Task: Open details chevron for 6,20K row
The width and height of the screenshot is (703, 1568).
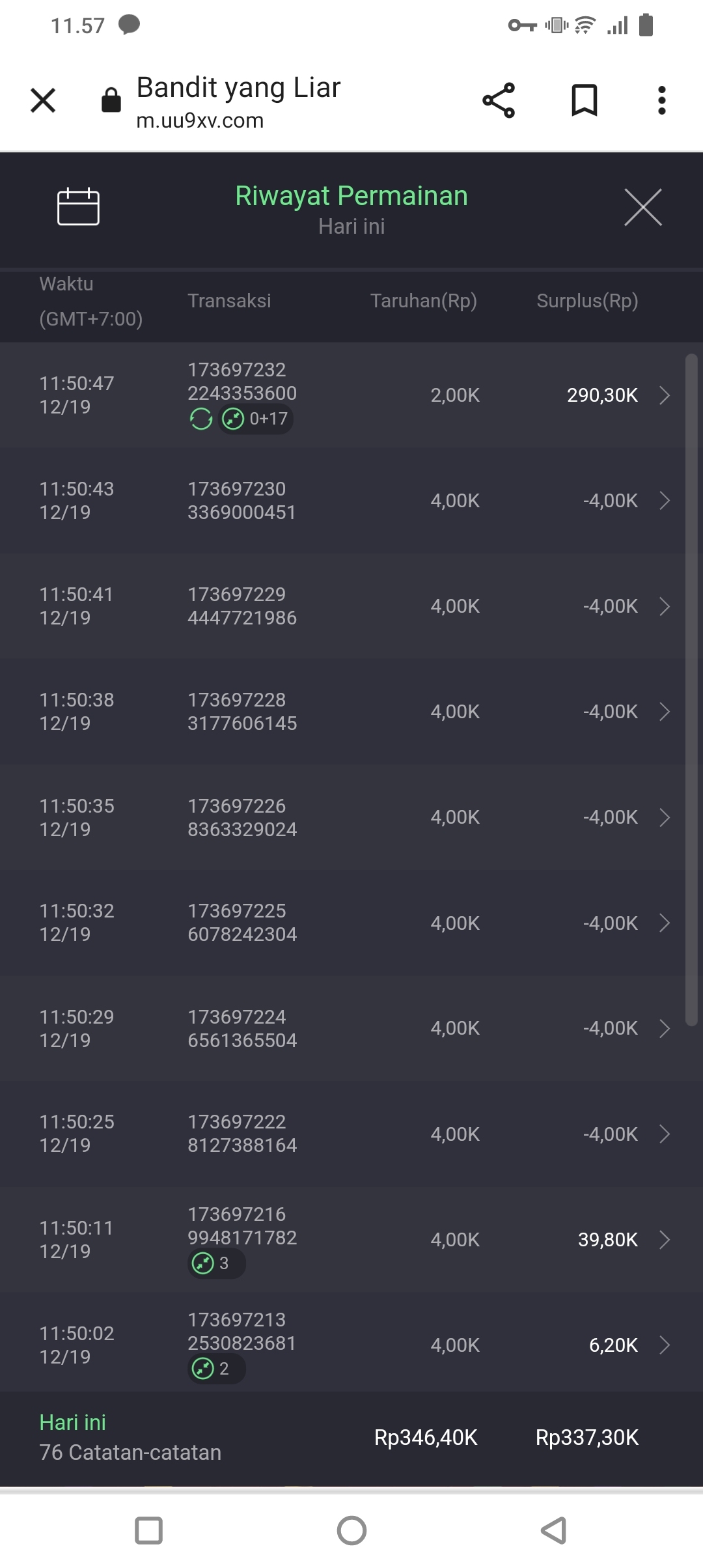Action: 664,1345
